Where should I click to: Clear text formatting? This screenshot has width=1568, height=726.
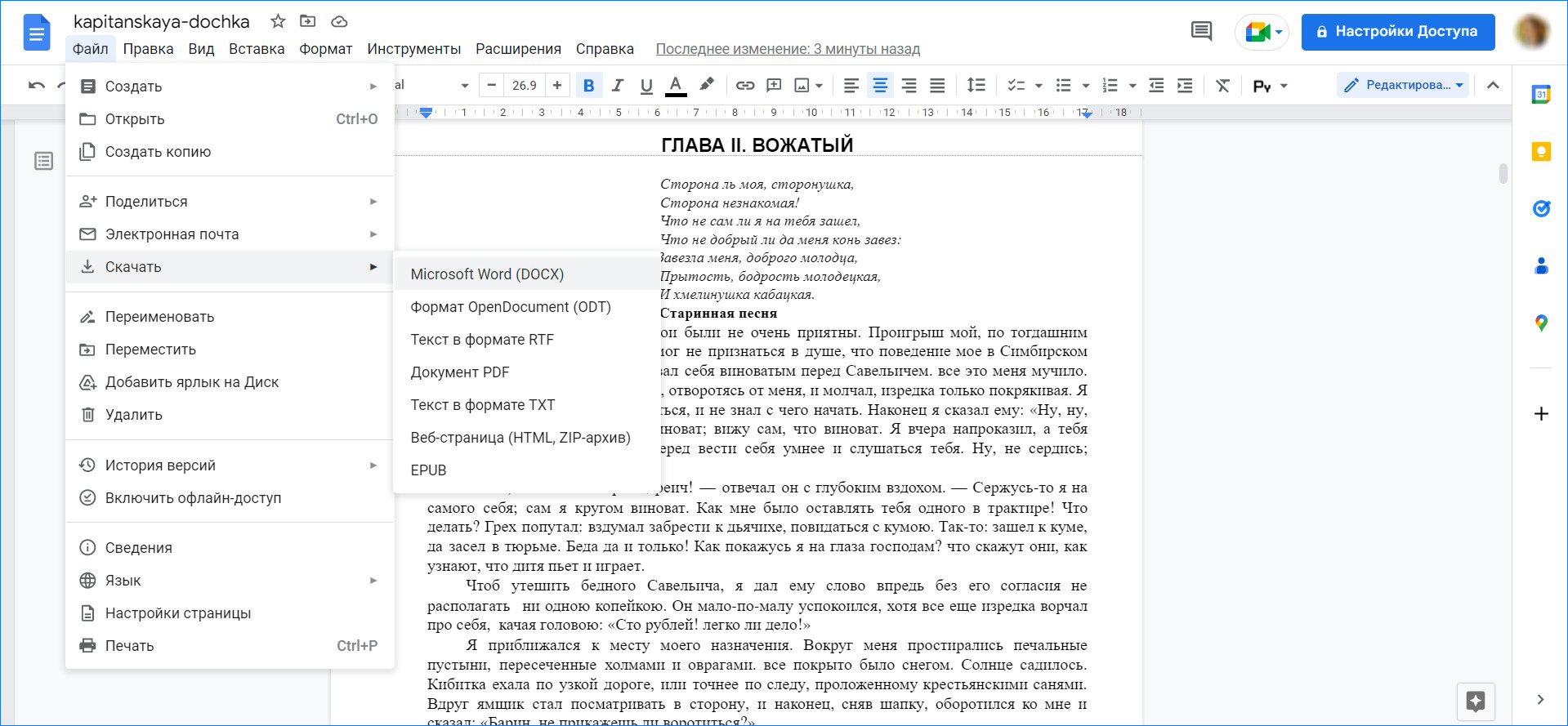tap(1222, 85)
